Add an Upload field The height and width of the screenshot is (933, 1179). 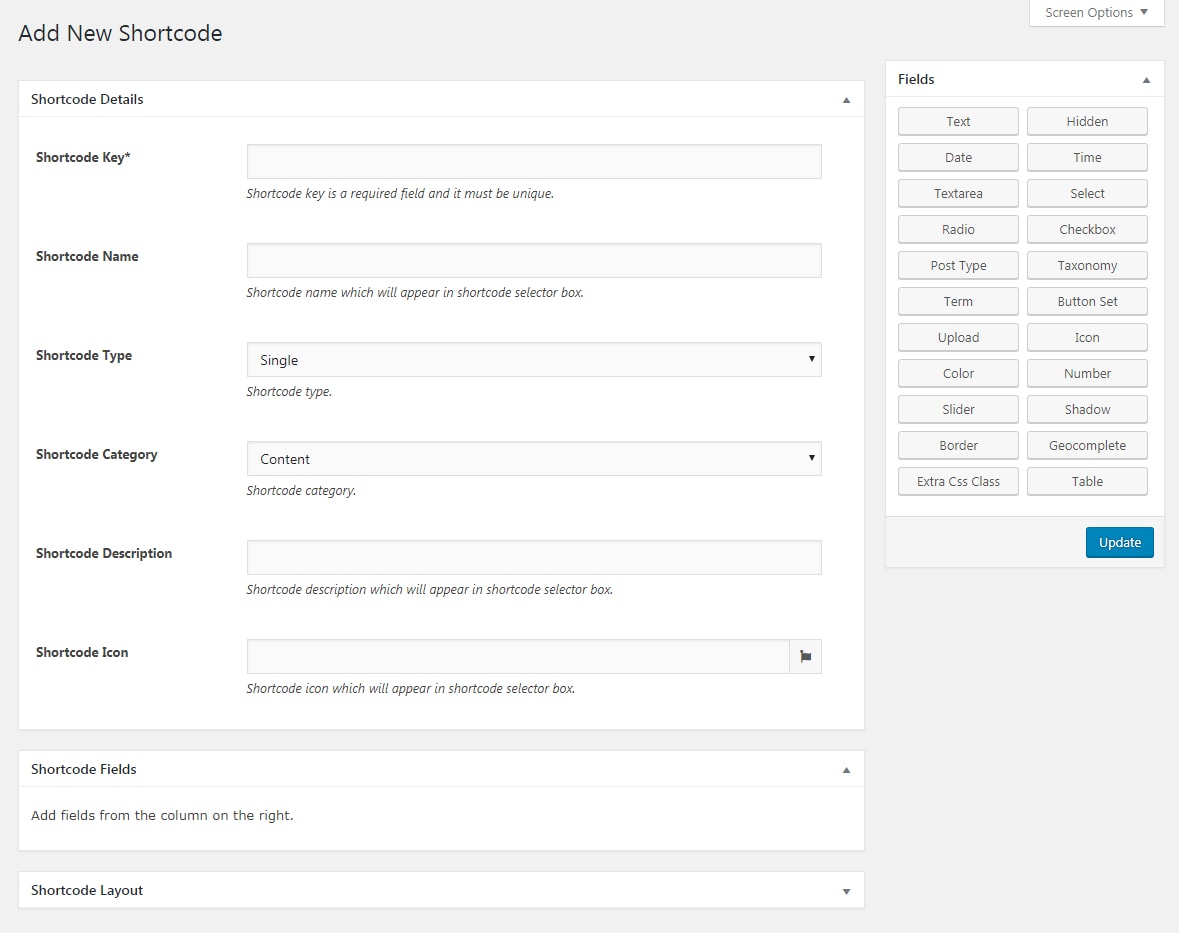958,338
